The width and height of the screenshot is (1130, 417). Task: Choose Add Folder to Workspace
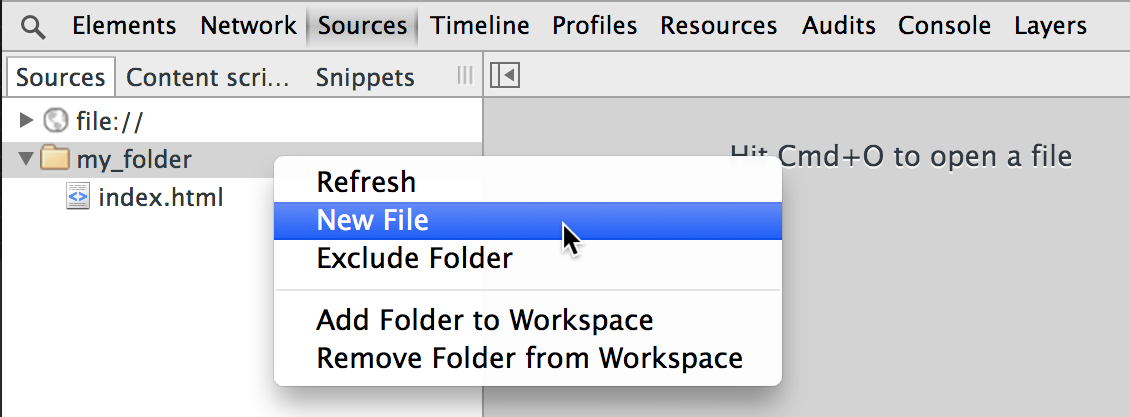(484, 320)
